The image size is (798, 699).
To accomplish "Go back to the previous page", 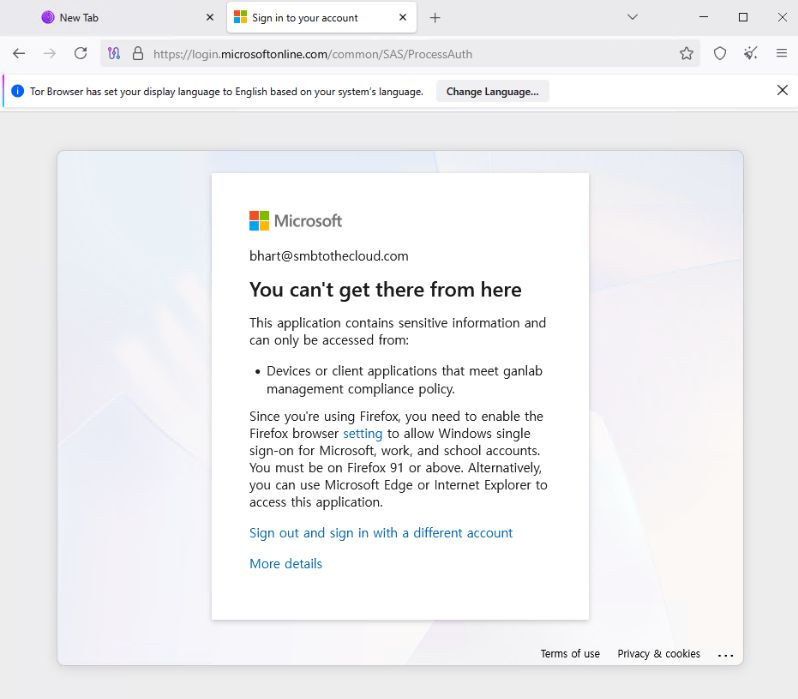I will pos(19,53).
